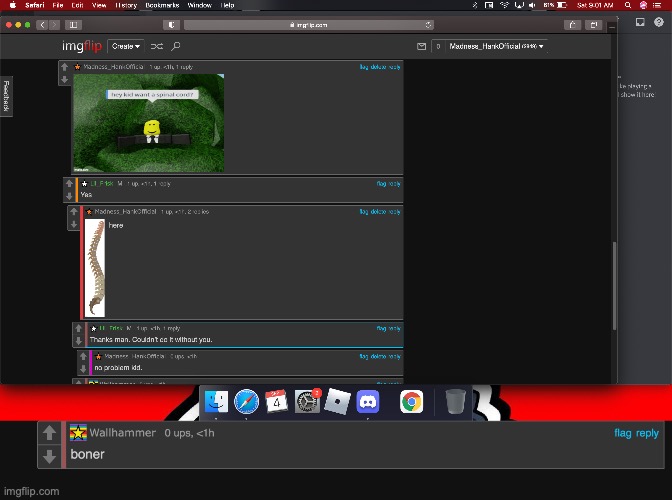Open the imgflip notifications envelope

click(x=421, y=46)
